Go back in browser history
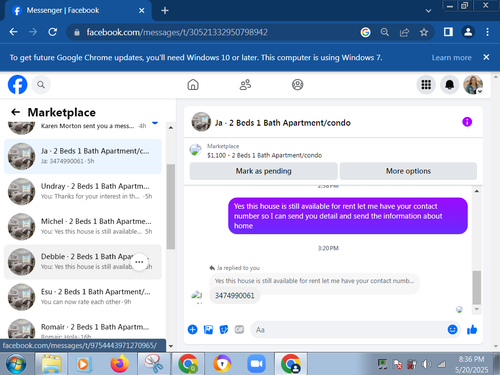 pyautogui.click(x=13, y=32)
